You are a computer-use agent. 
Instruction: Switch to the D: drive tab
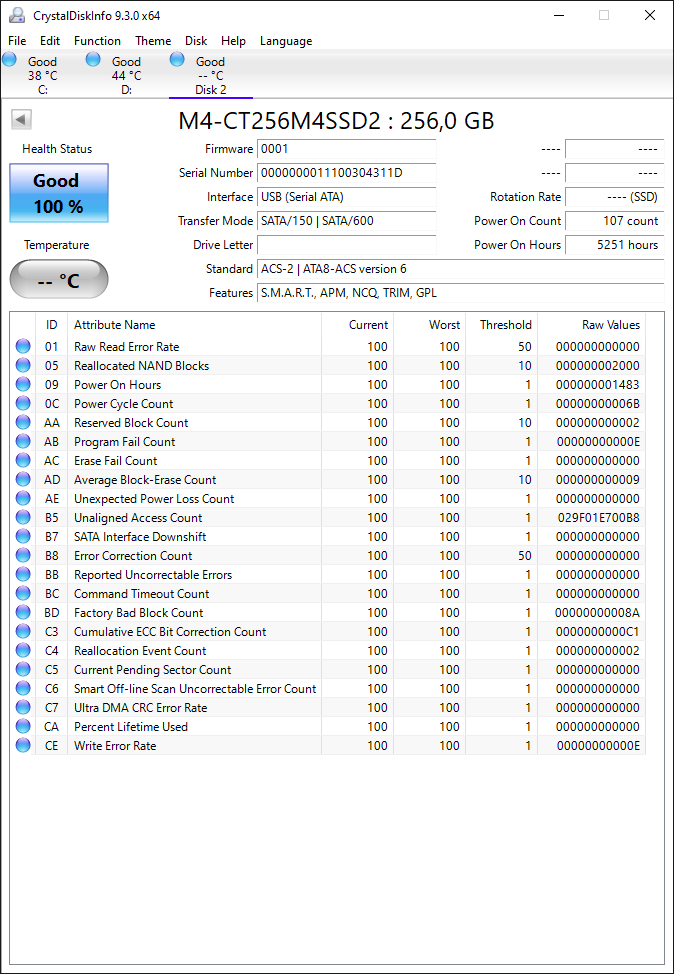pos(127,75)
